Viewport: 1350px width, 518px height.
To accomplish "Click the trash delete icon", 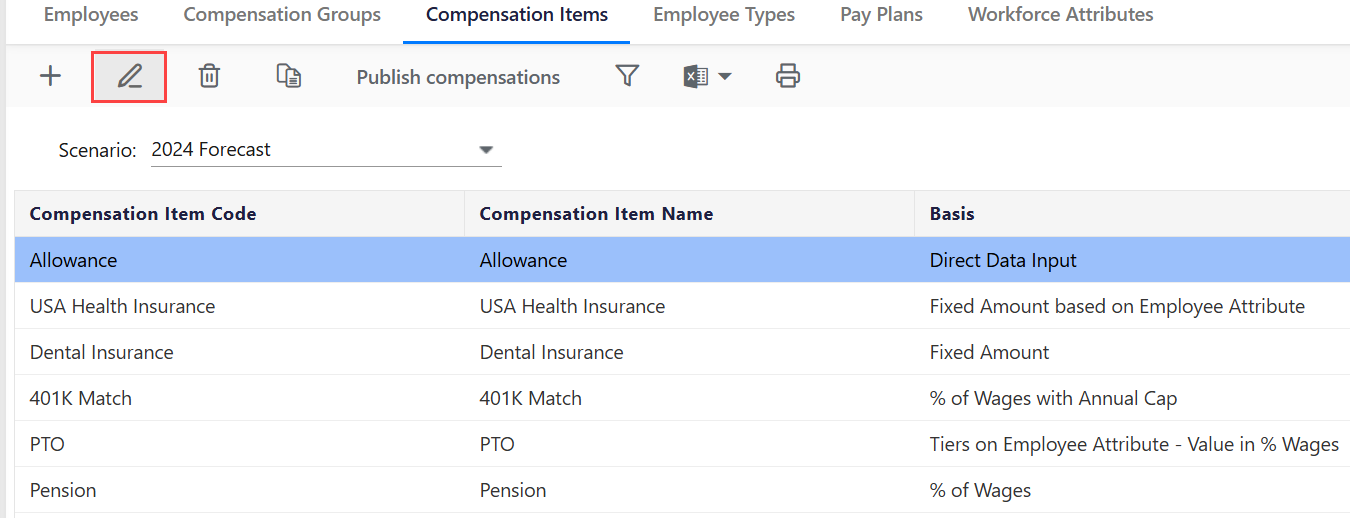I will [x=209, y=76].
